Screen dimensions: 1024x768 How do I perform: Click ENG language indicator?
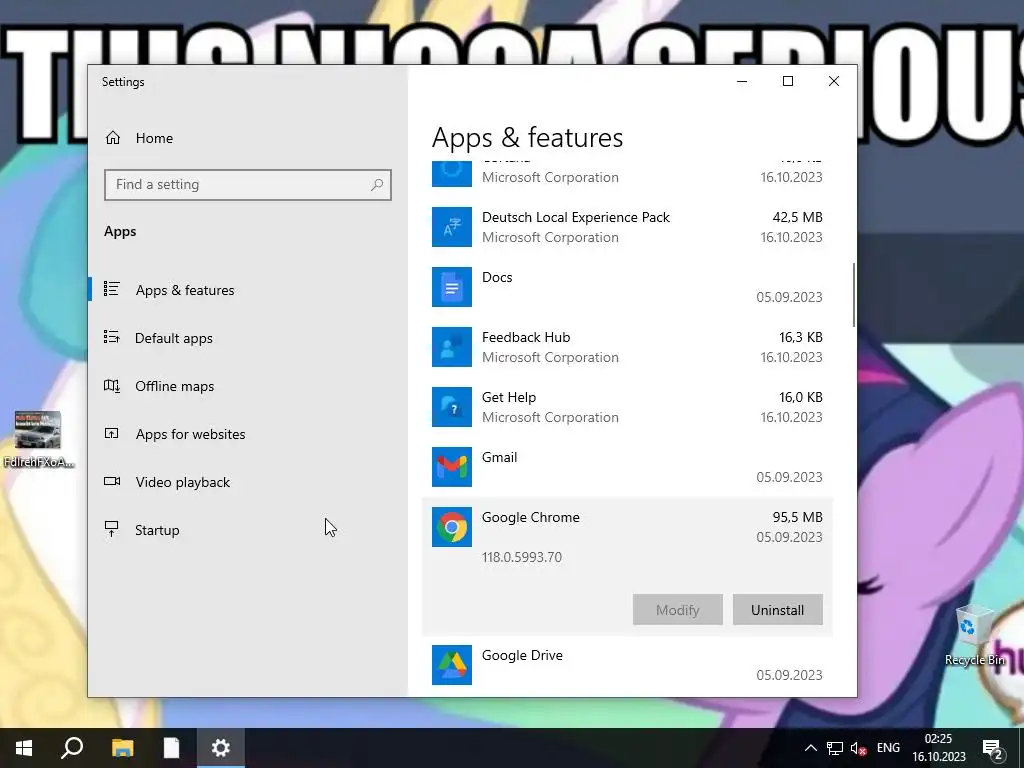click(888, 748)
